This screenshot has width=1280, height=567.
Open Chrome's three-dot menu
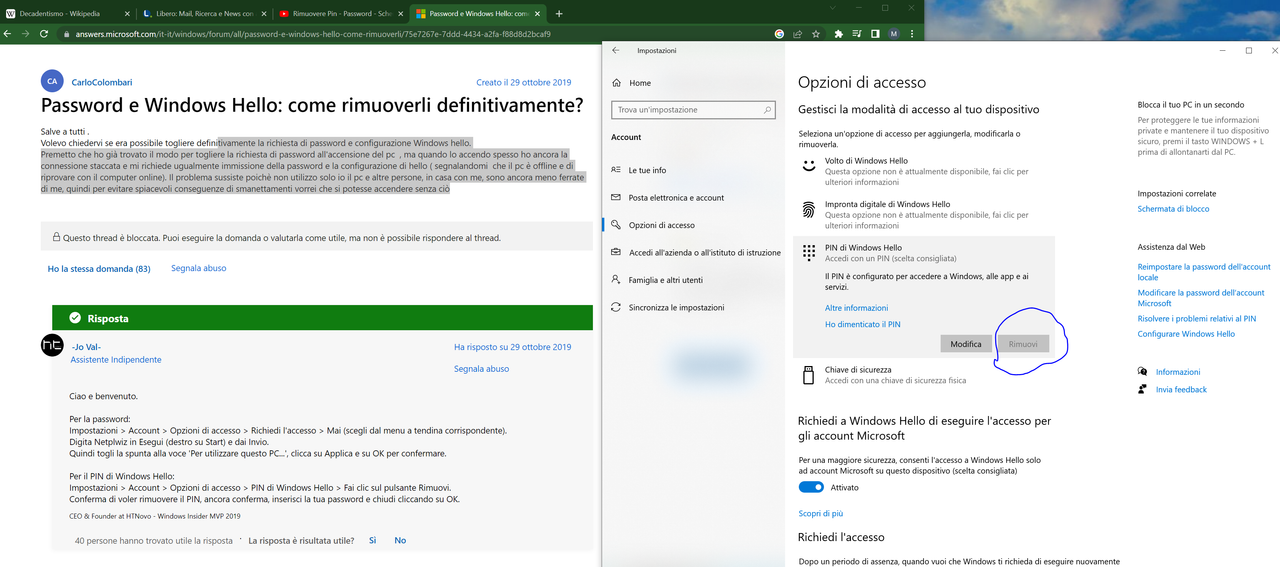click(x=913, y=33)
